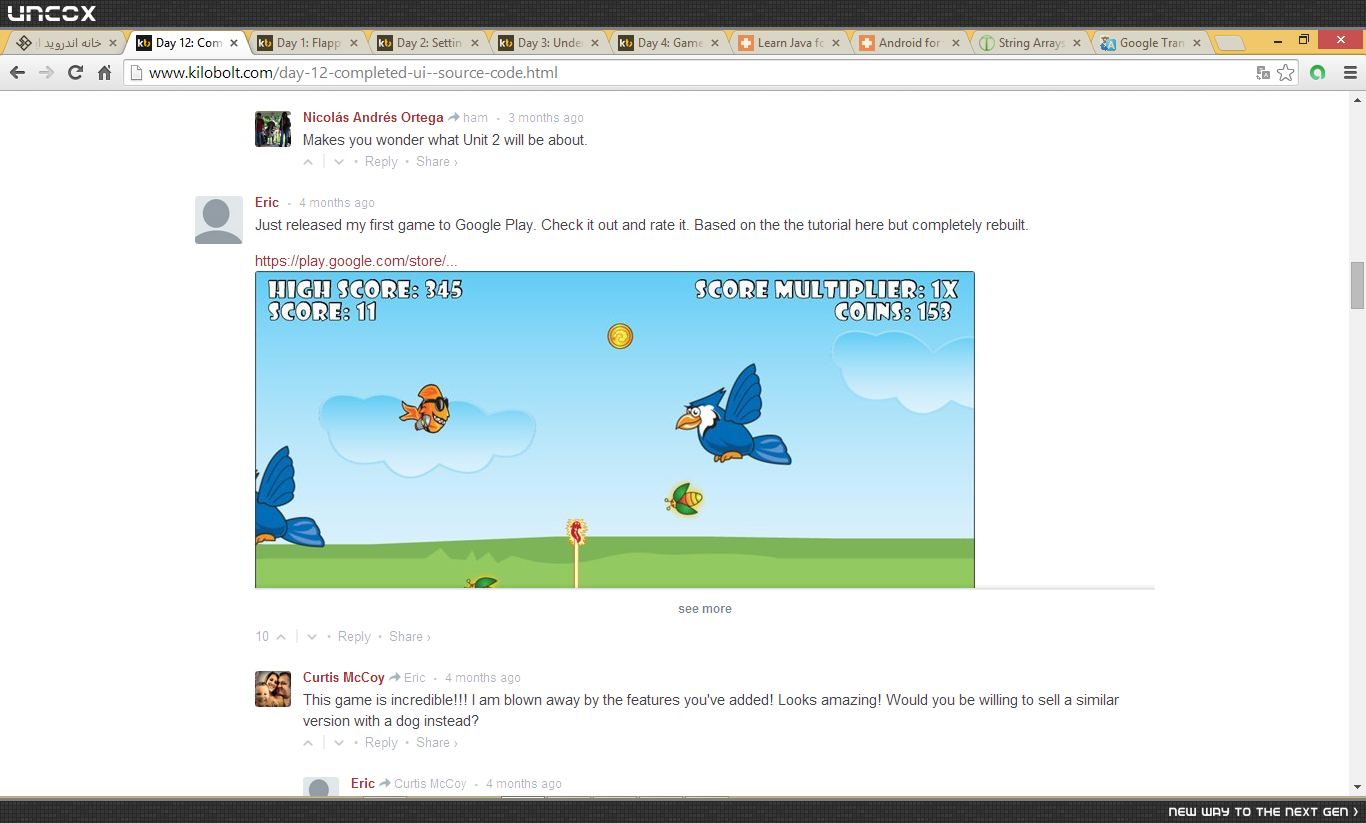
Task: Upvote Eric's Google Play comment
Action: pos(281,637)
